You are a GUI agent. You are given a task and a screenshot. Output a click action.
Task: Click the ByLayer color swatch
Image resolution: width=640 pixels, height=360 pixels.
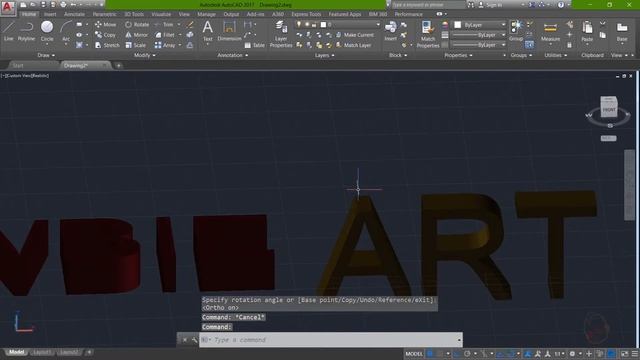click(458, 25)
